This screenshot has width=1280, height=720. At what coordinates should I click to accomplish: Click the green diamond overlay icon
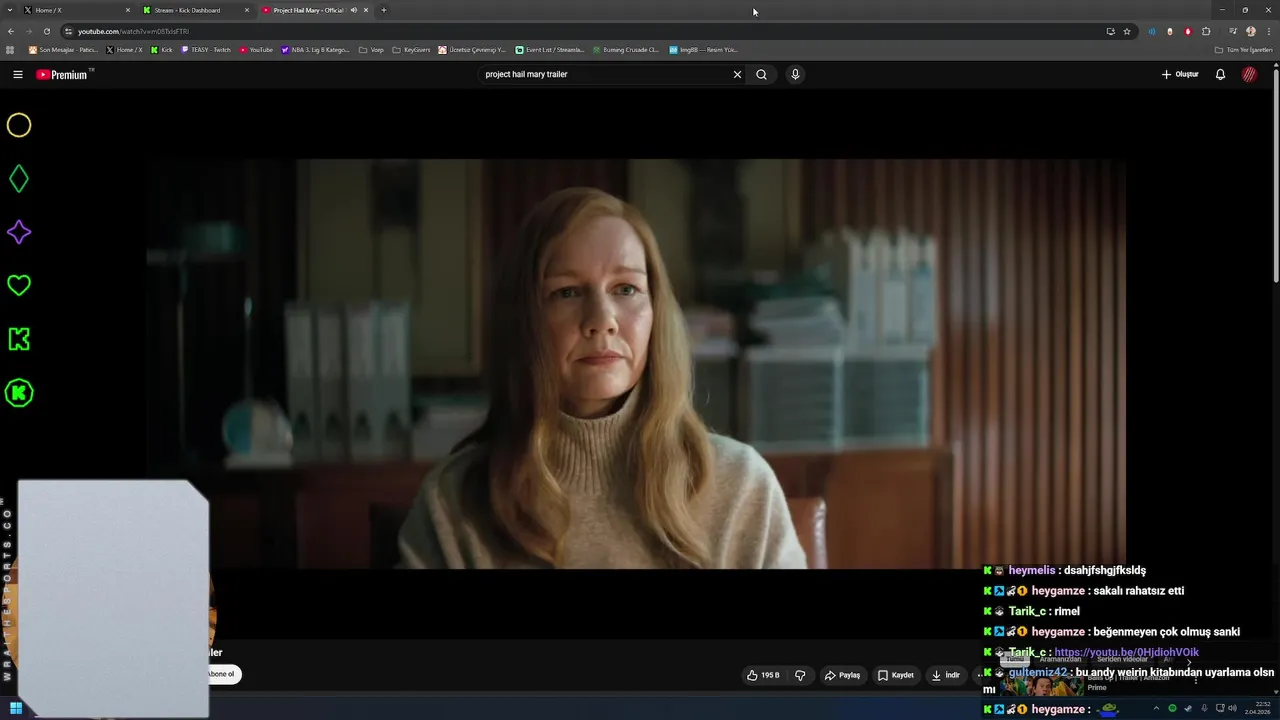tap(19, 179)
